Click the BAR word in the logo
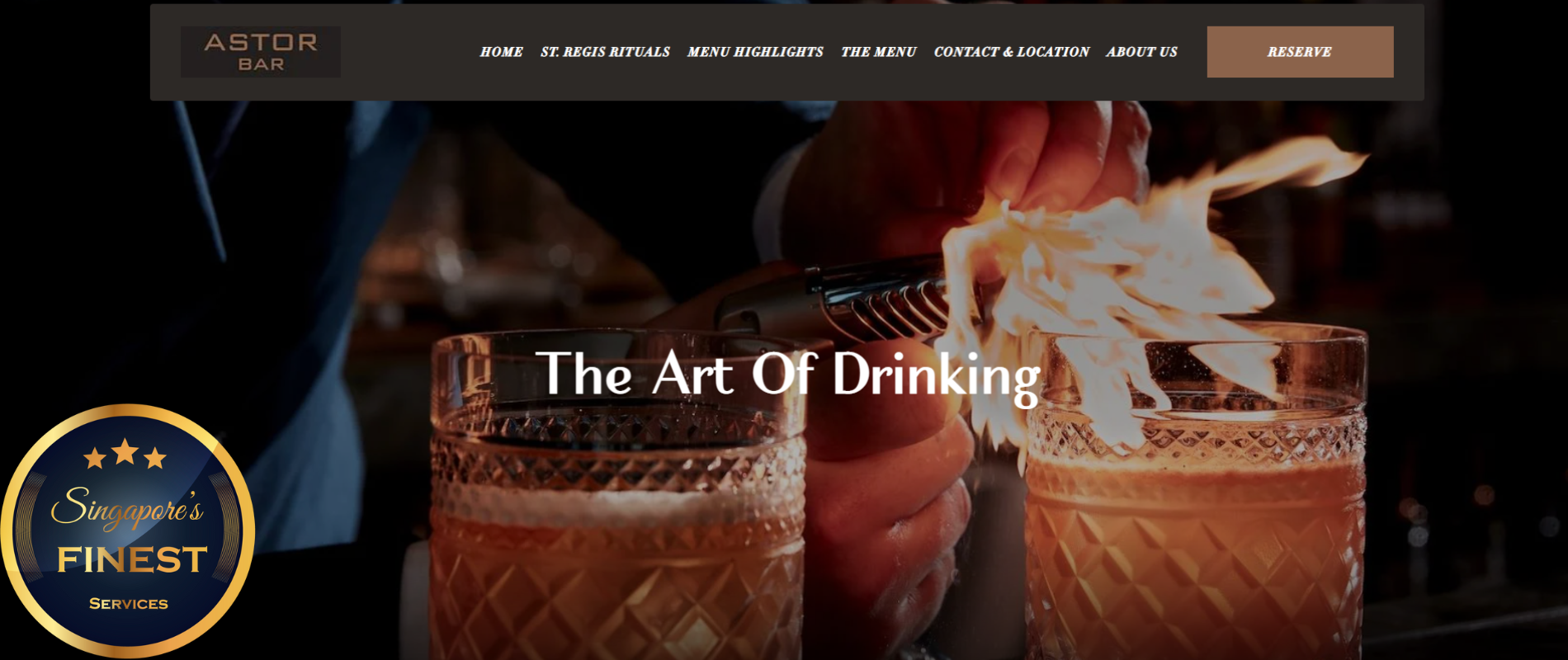This screenshot has width=1568, height=660. (x=262, y=64)
